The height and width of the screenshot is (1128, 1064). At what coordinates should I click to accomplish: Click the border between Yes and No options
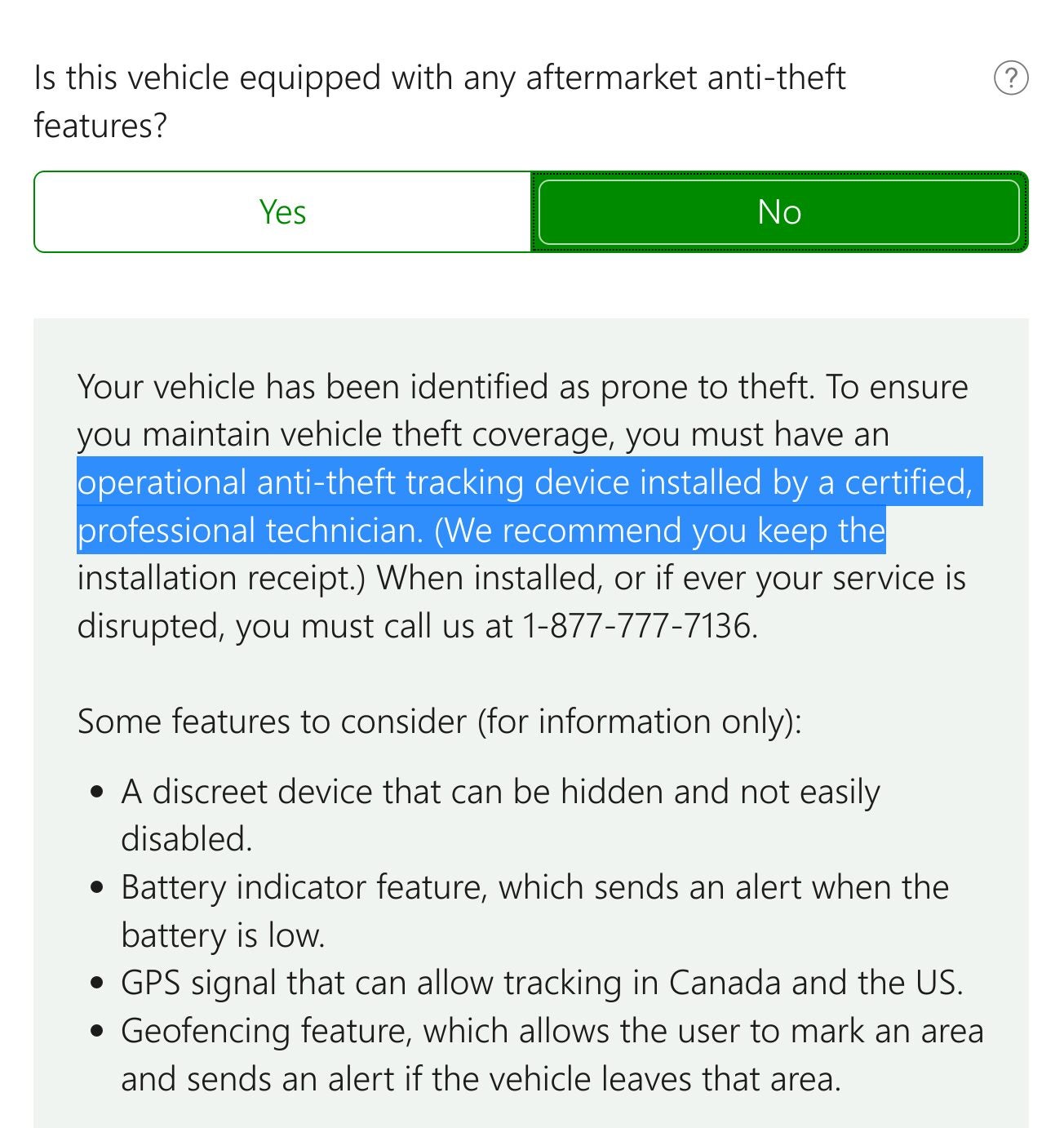tap(530, 211)
